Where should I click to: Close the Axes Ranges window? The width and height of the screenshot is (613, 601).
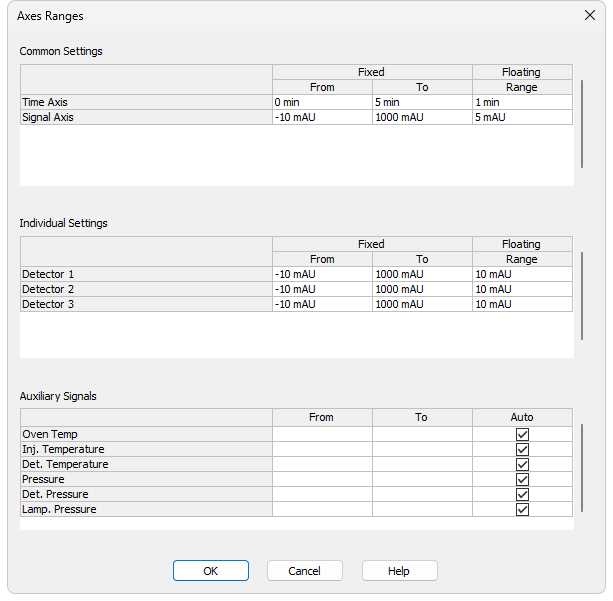click(590, 15)
